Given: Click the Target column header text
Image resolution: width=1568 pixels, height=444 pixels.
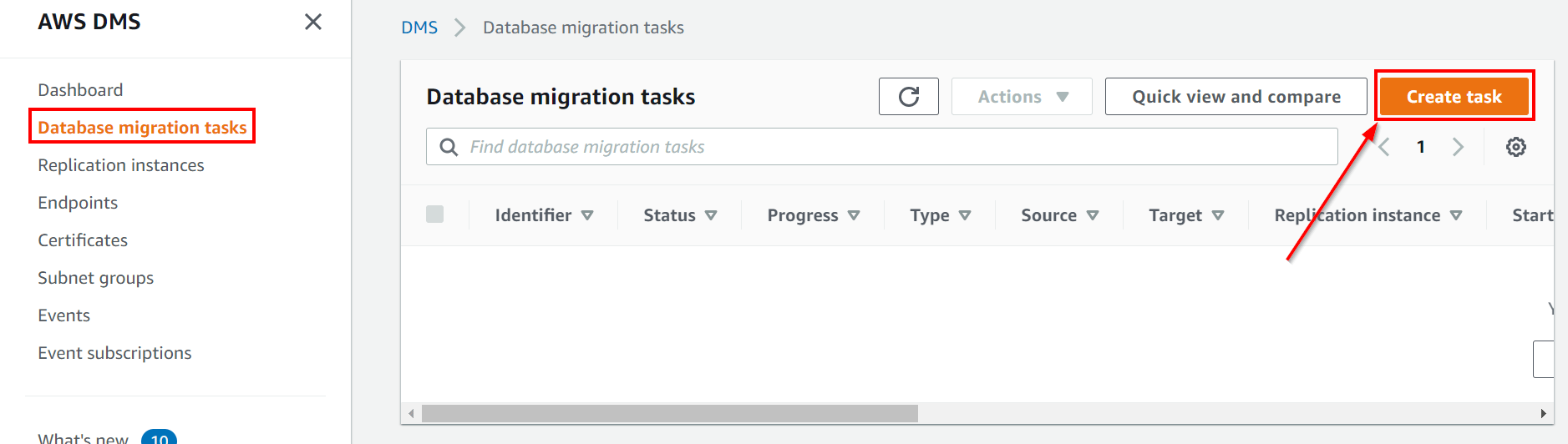Looking at the screenshot, I should pyautogui.click(x=1175, y=215).
